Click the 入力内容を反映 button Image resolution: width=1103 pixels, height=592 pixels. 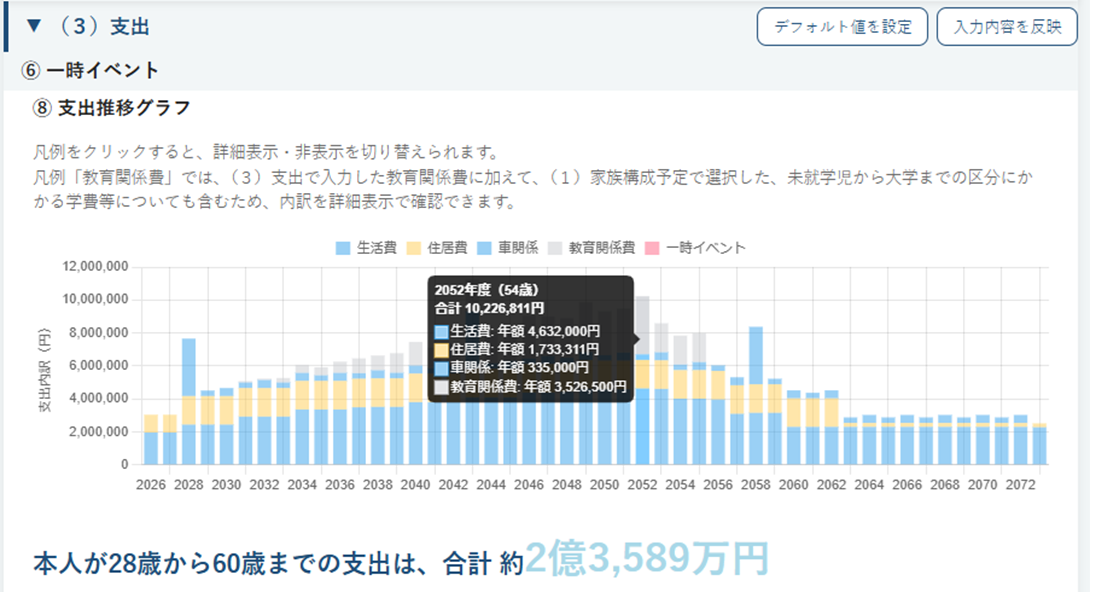pyautogui.click(x=1007, y=27)
